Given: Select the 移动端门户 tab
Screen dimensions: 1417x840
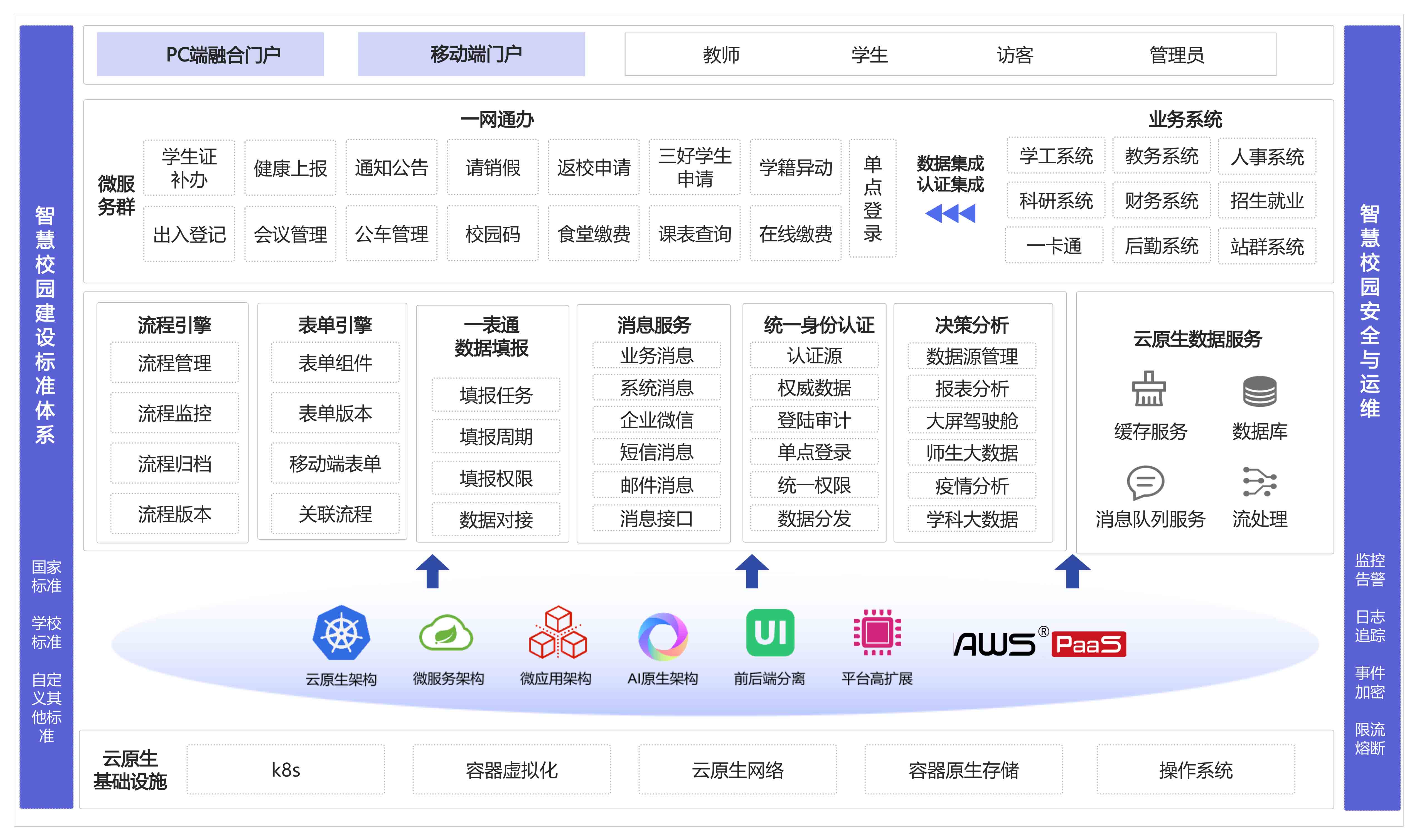Looking at the screenshot, I should (x=471, y=54).
